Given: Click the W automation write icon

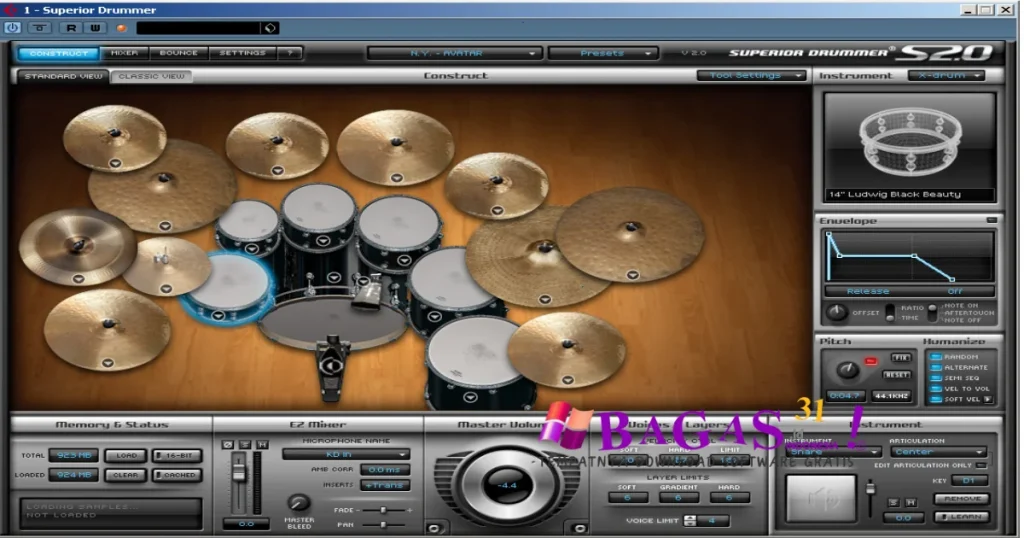Looking at the screenshot, I should (x=95, y=27).
